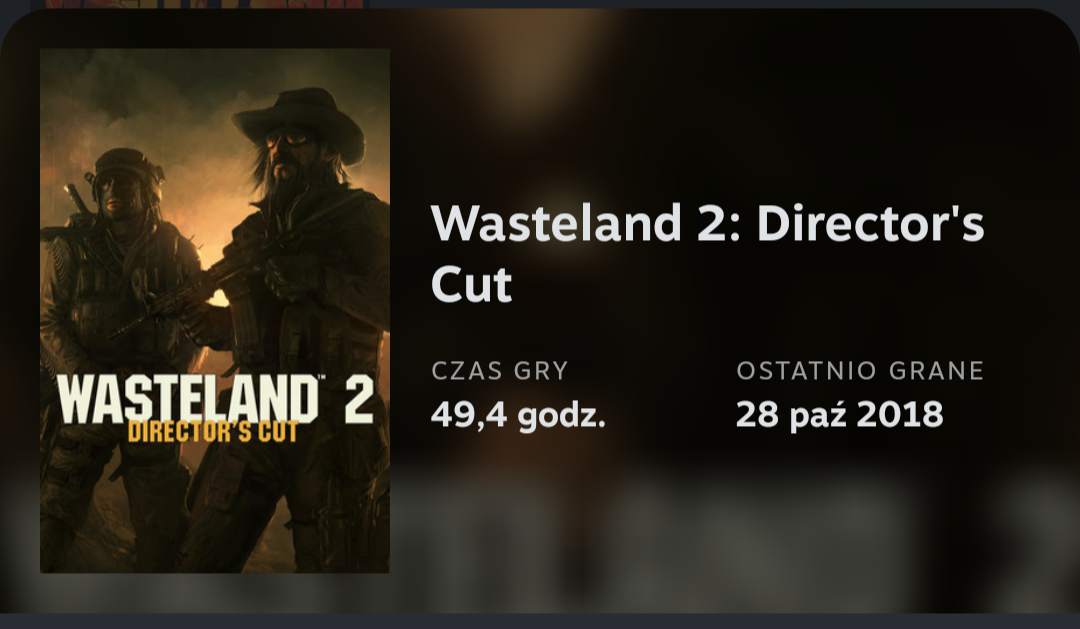Click the "OSTATNIO GRANE" label
Screen dimensions: 1080x629
[x=860, y=371]
